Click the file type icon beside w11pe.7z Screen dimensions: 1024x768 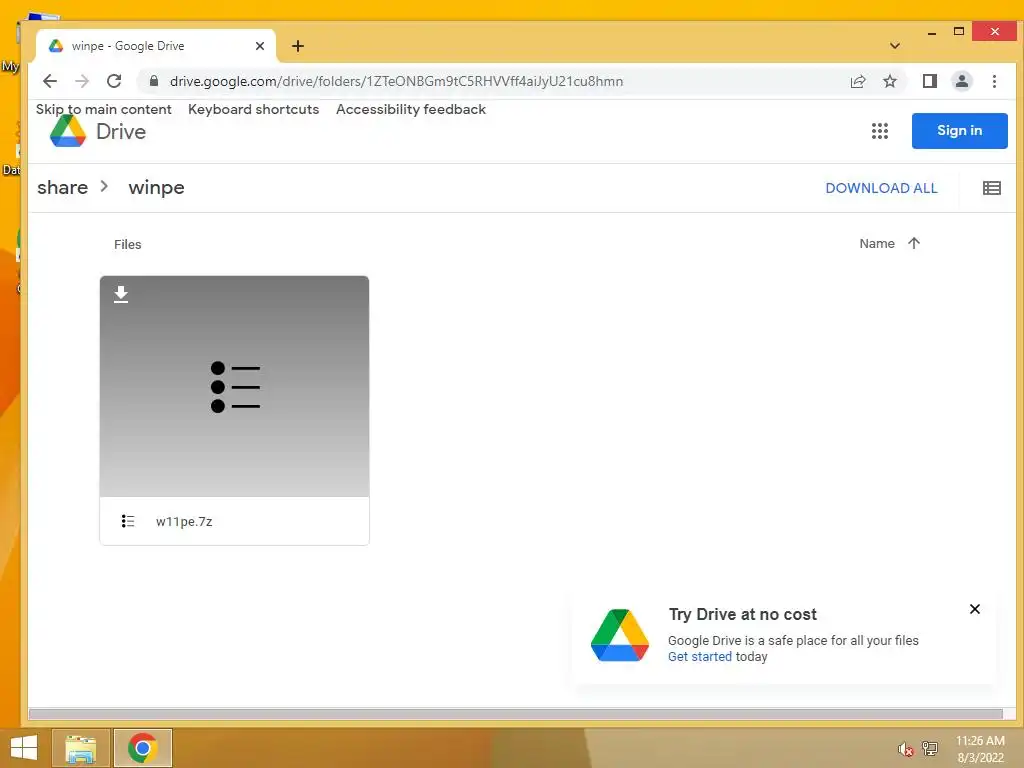click(x=128, y=521)
